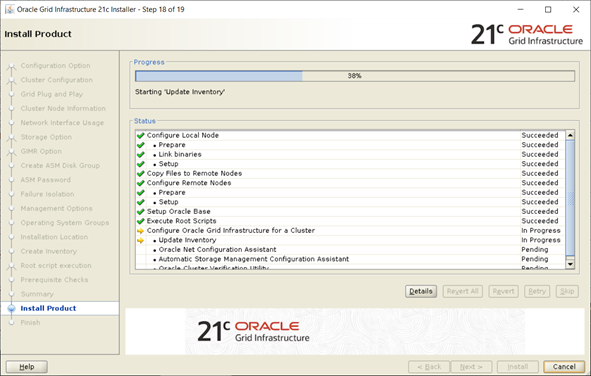Select Network Interface Usage step
The image size is (591, 376).
point(62,123)
